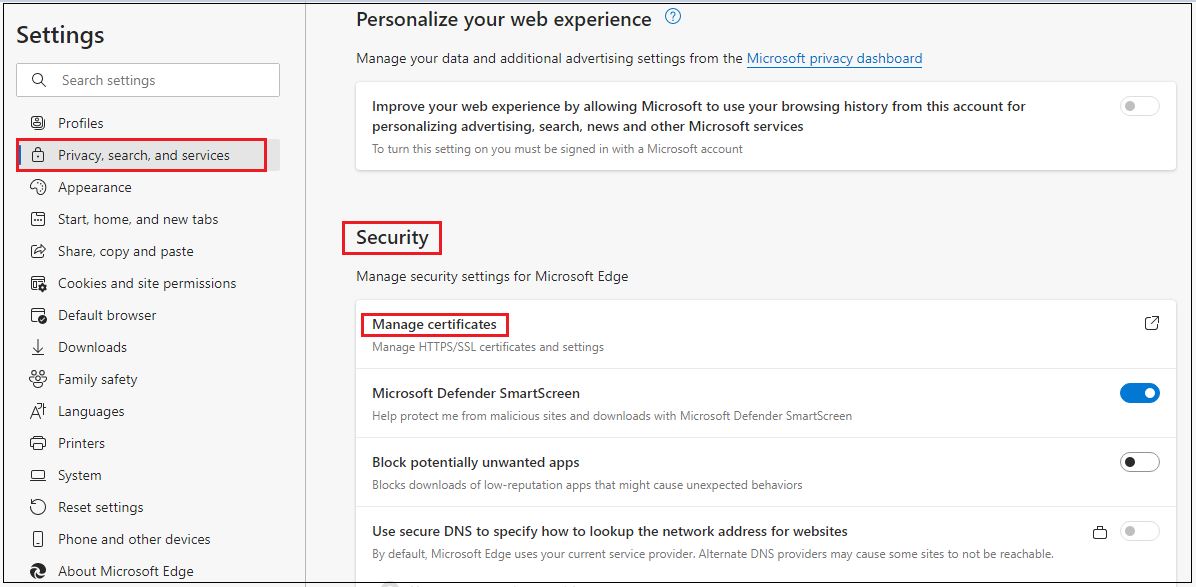The height and width of the screenshot is (587, 1196).
Task: Click the briefcase icon beside secure DNS
Action: [1100, 531]
